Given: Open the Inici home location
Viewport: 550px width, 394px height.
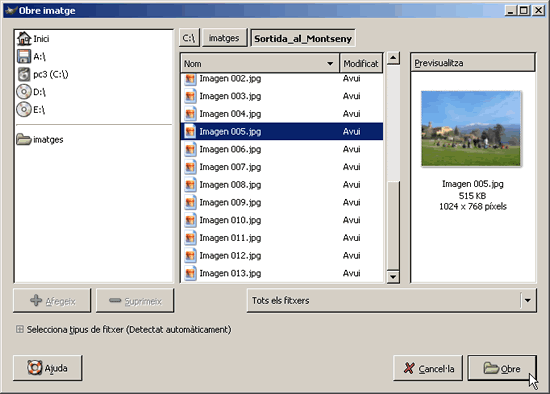Looking at the screenshot, I should click(x=33, y=39).
